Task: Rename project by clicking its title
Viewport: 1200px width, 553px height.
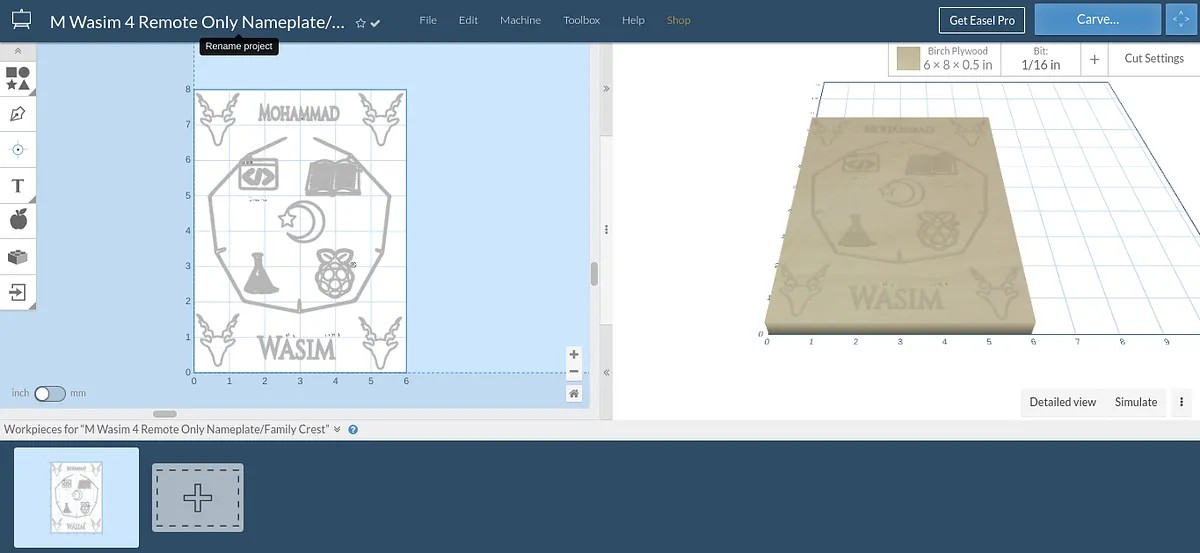Action: [198, 21]
